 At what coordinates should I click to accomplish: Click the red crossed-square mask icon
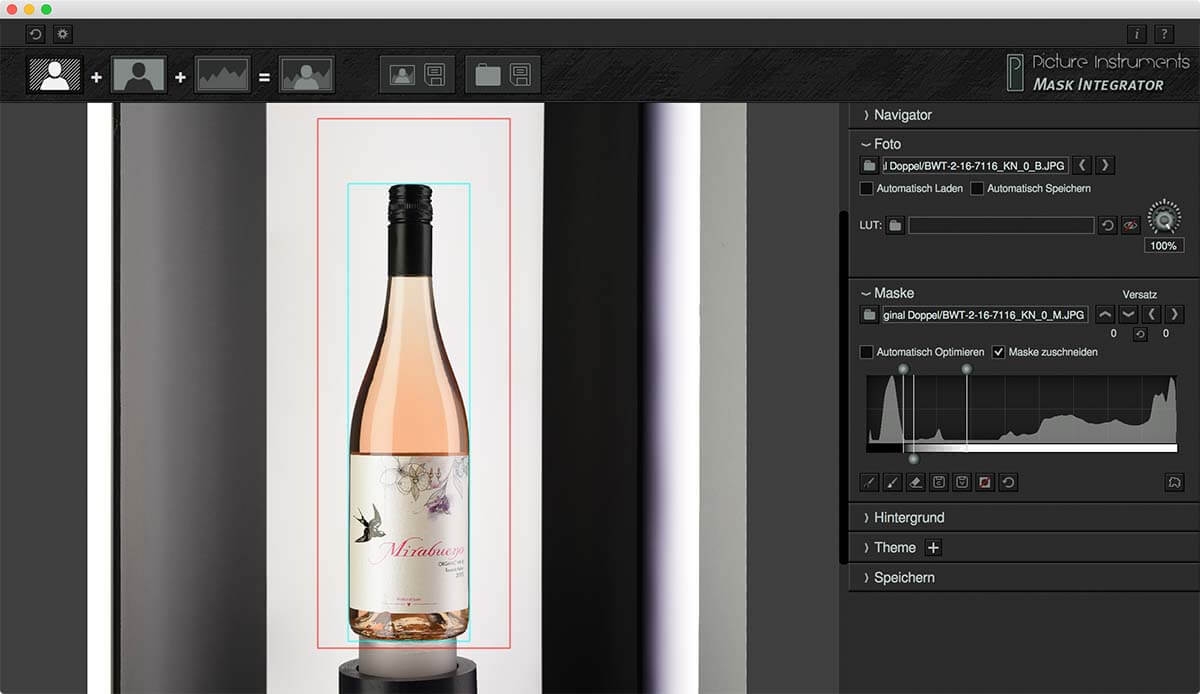(985, 482)
